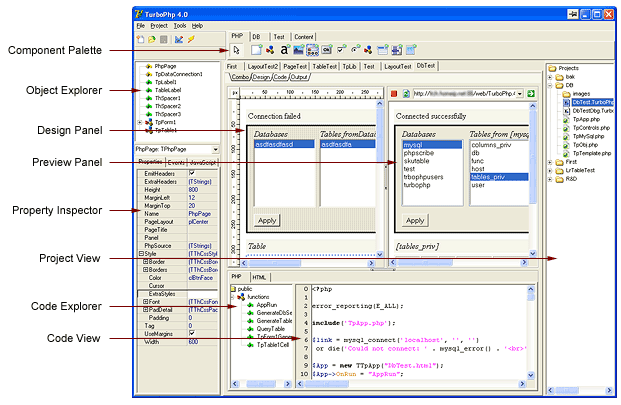
Task: Click the text label 'a' component icon
Action: tap(285, 49)
